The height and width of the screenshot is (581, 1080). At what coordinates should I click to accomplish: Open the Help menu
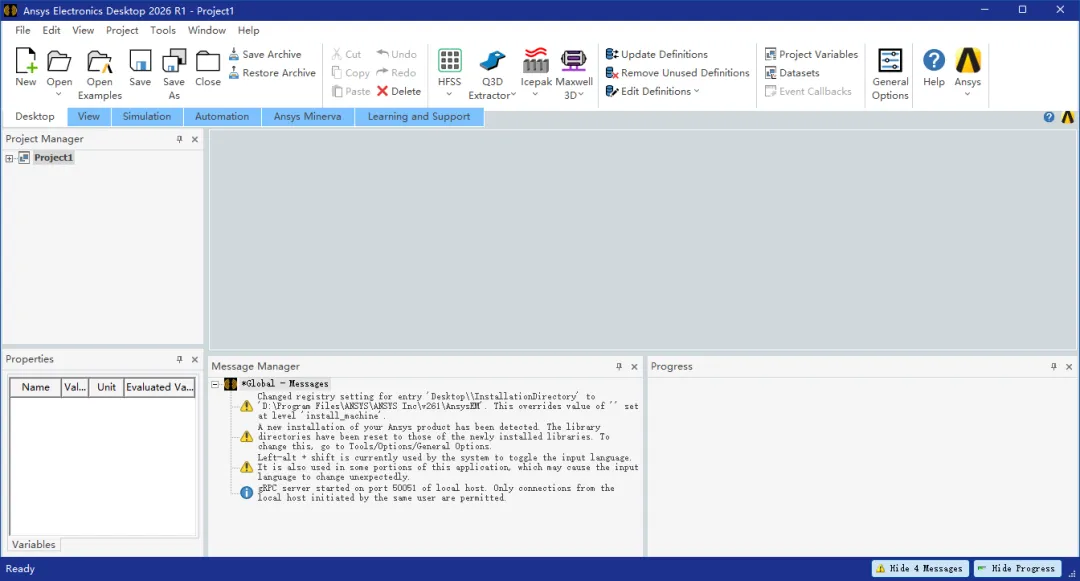pyautogui.click(x=248, y=30)
